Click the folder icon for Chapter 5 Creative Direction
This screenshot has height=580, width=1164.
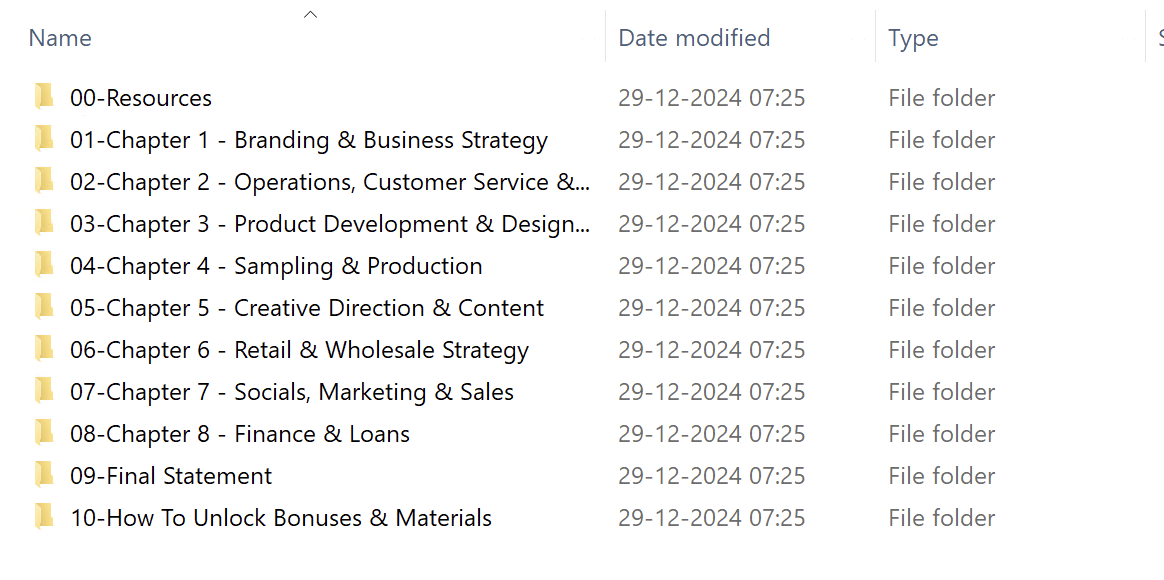point(43,307)
